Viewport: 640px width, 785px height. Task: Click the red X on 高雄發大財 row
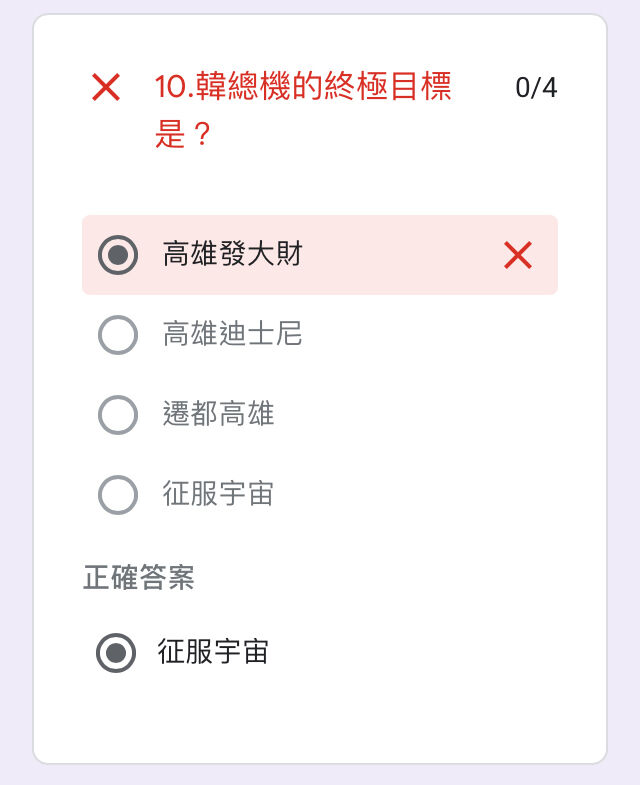tap(518, 255)
